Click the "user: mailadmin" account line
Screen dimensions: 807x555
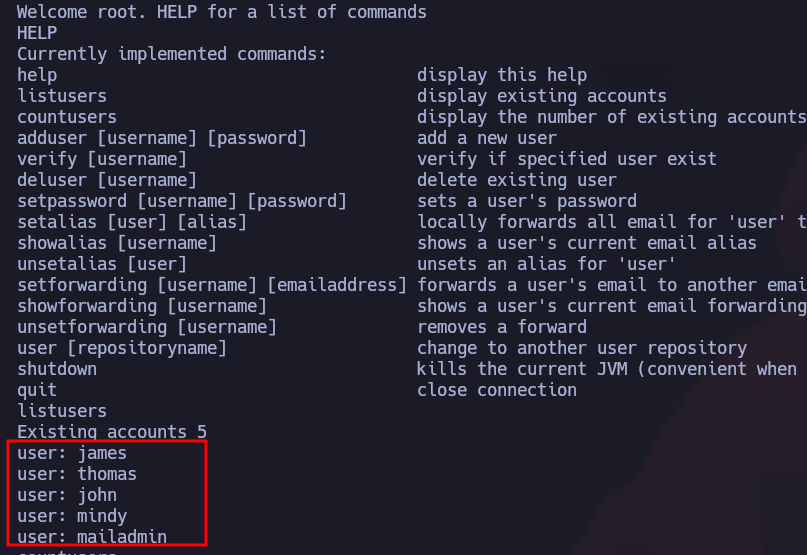click(x=92, y=537)
